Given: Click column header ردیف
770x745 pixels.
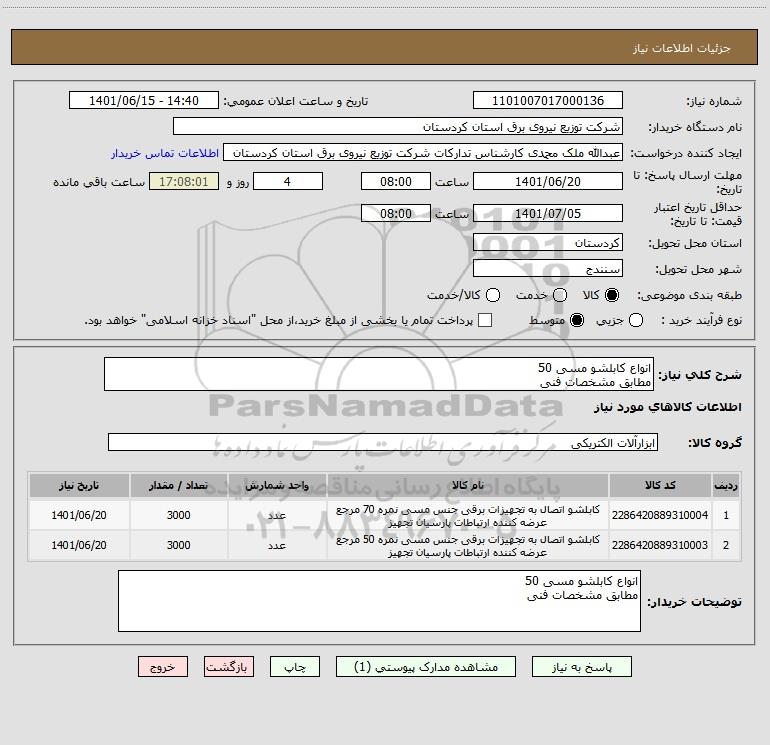Looking at the screenshot, I should click(726, 485).
